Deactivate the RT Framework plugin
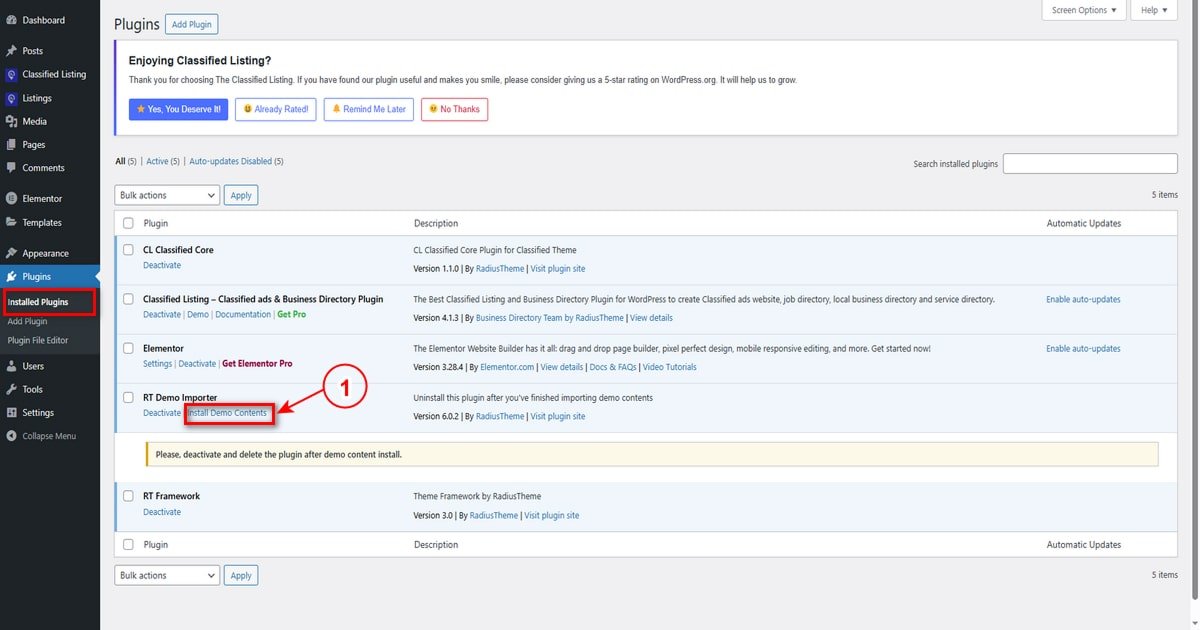1200x630 pixels. (162, 512)
